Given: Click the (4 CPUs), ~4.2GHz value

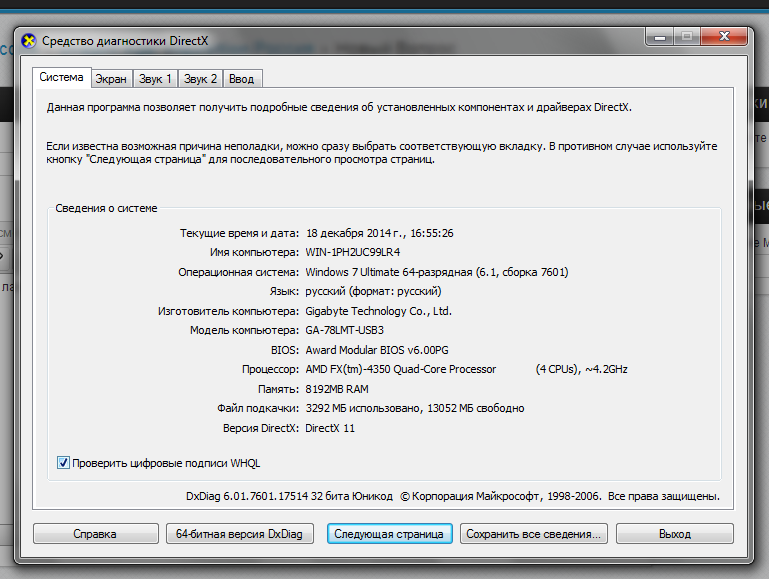Looking at the screenshot, I should (x=581, y=369).
